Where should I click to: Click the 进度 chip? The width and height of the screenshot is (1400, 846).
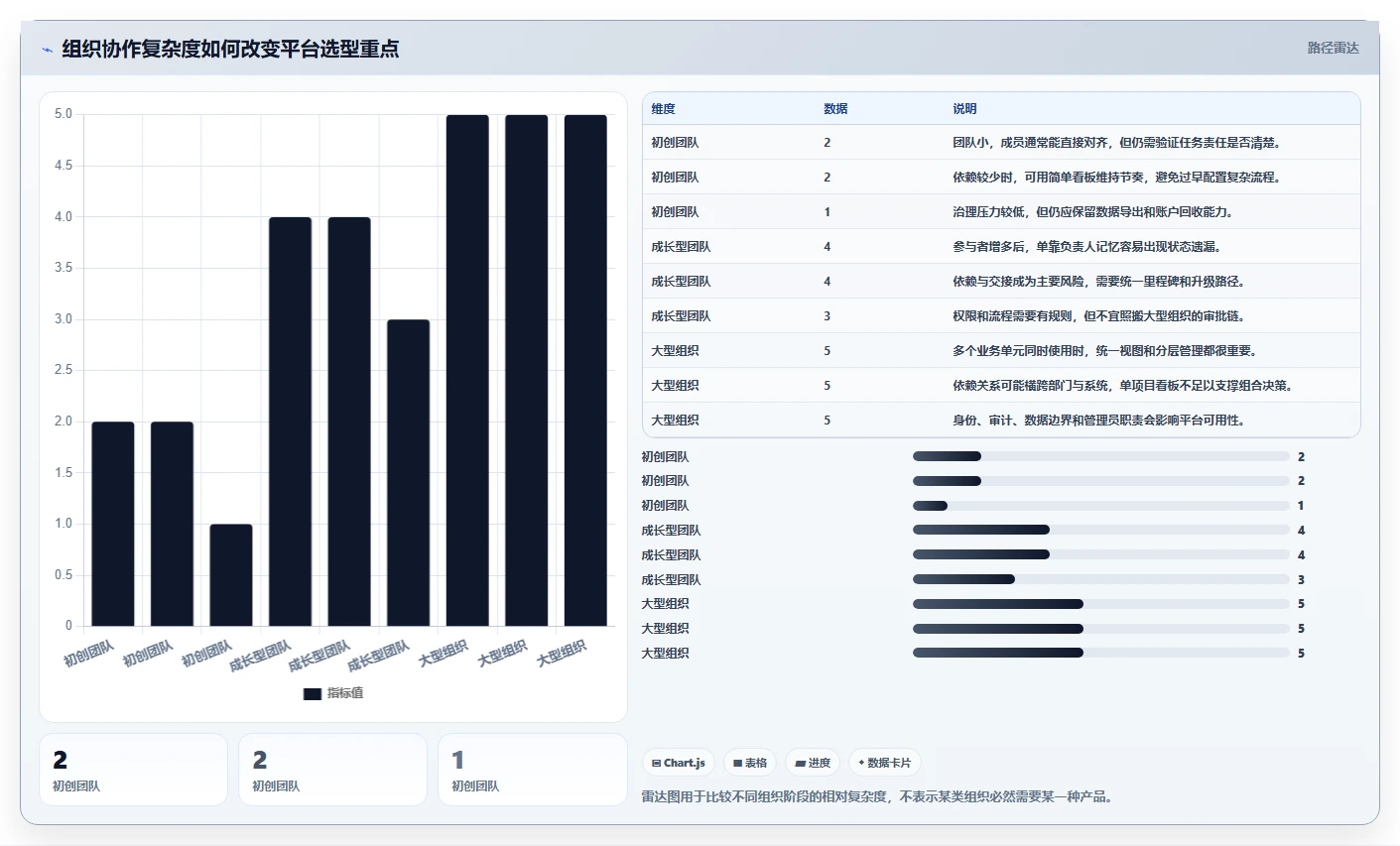coord(813,763)
